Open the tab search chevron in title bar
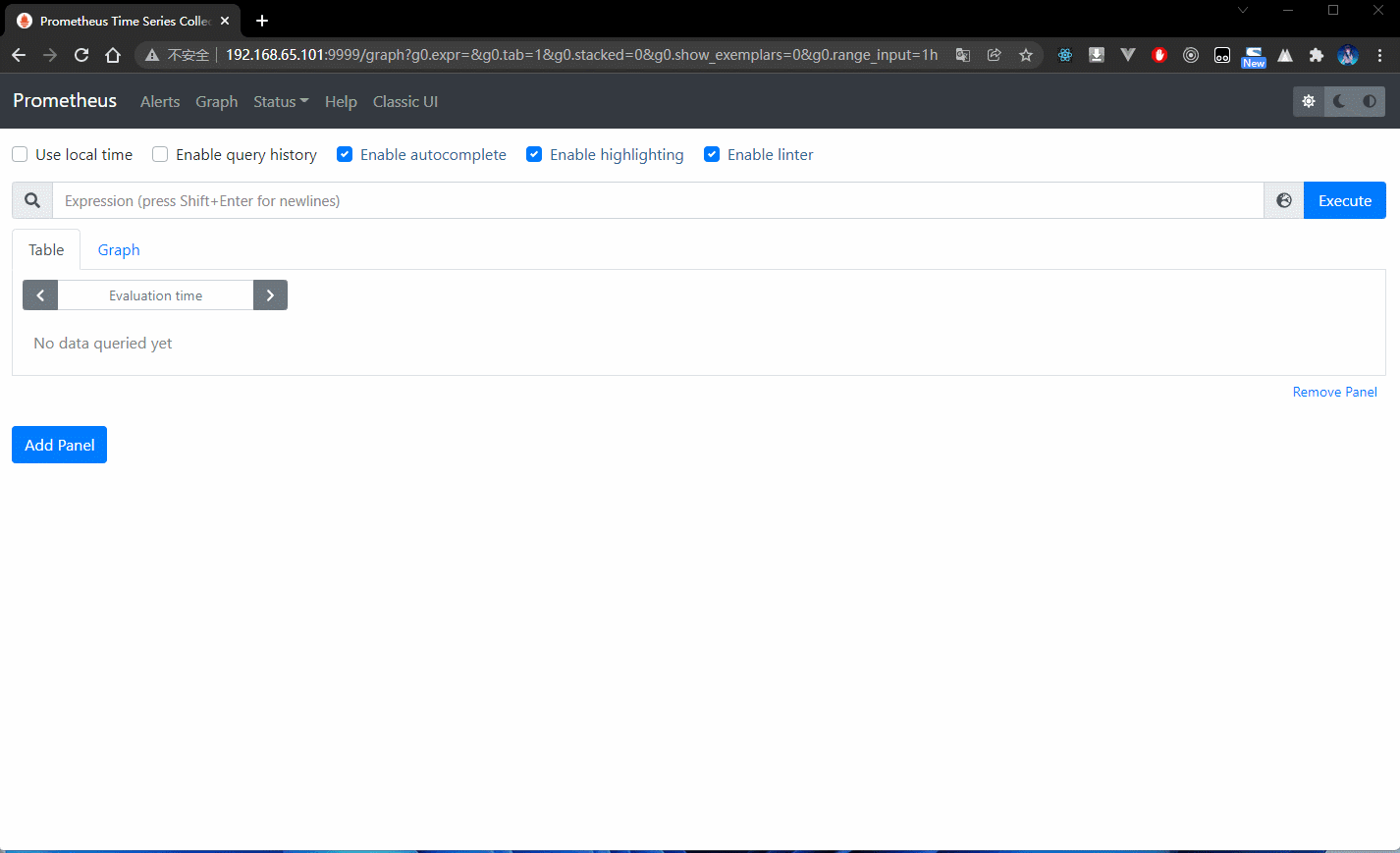This screenshot has height=853, width=1400. pos(1243,10)
